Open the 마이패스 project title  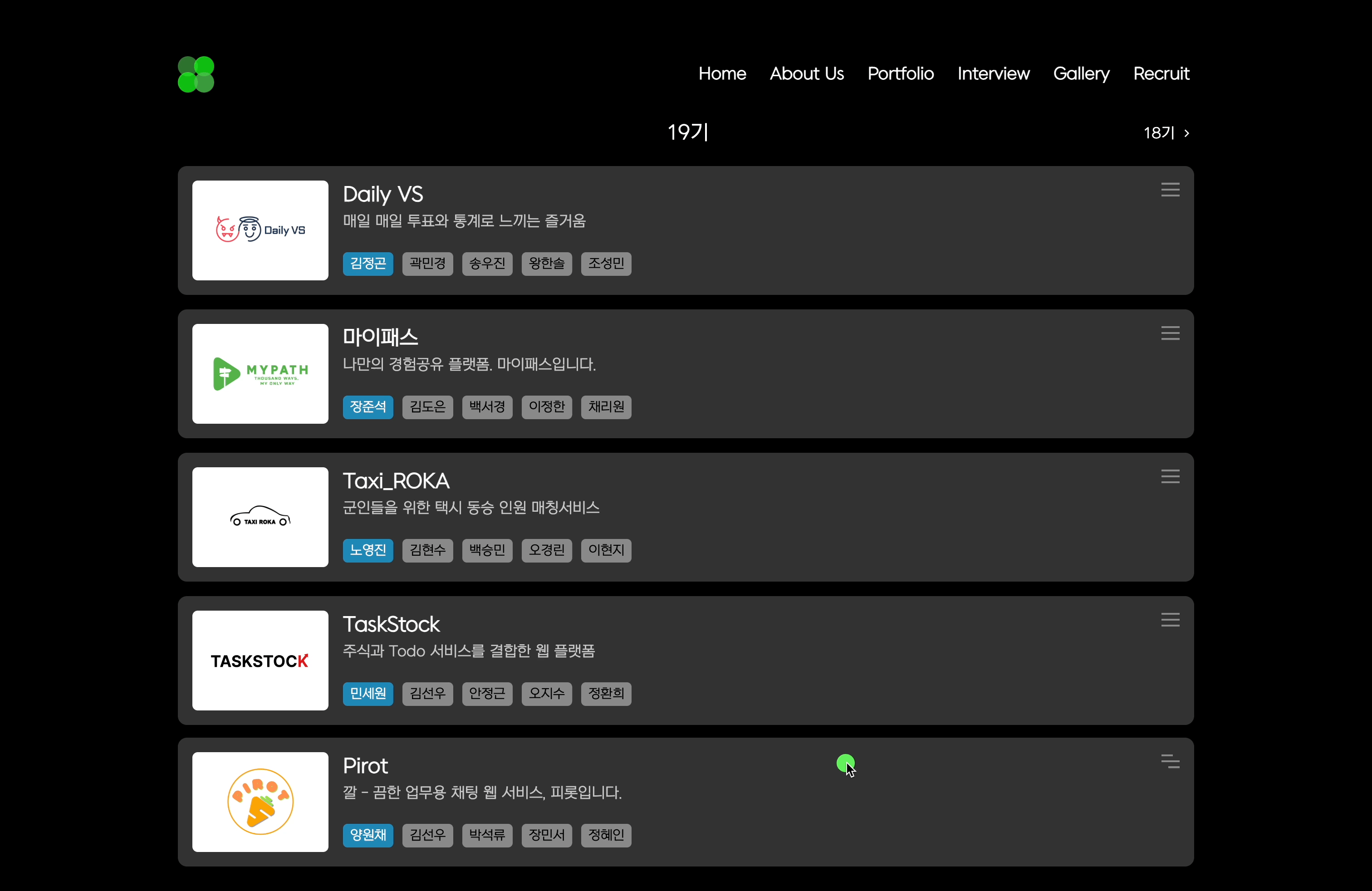[x=381, y=338]
